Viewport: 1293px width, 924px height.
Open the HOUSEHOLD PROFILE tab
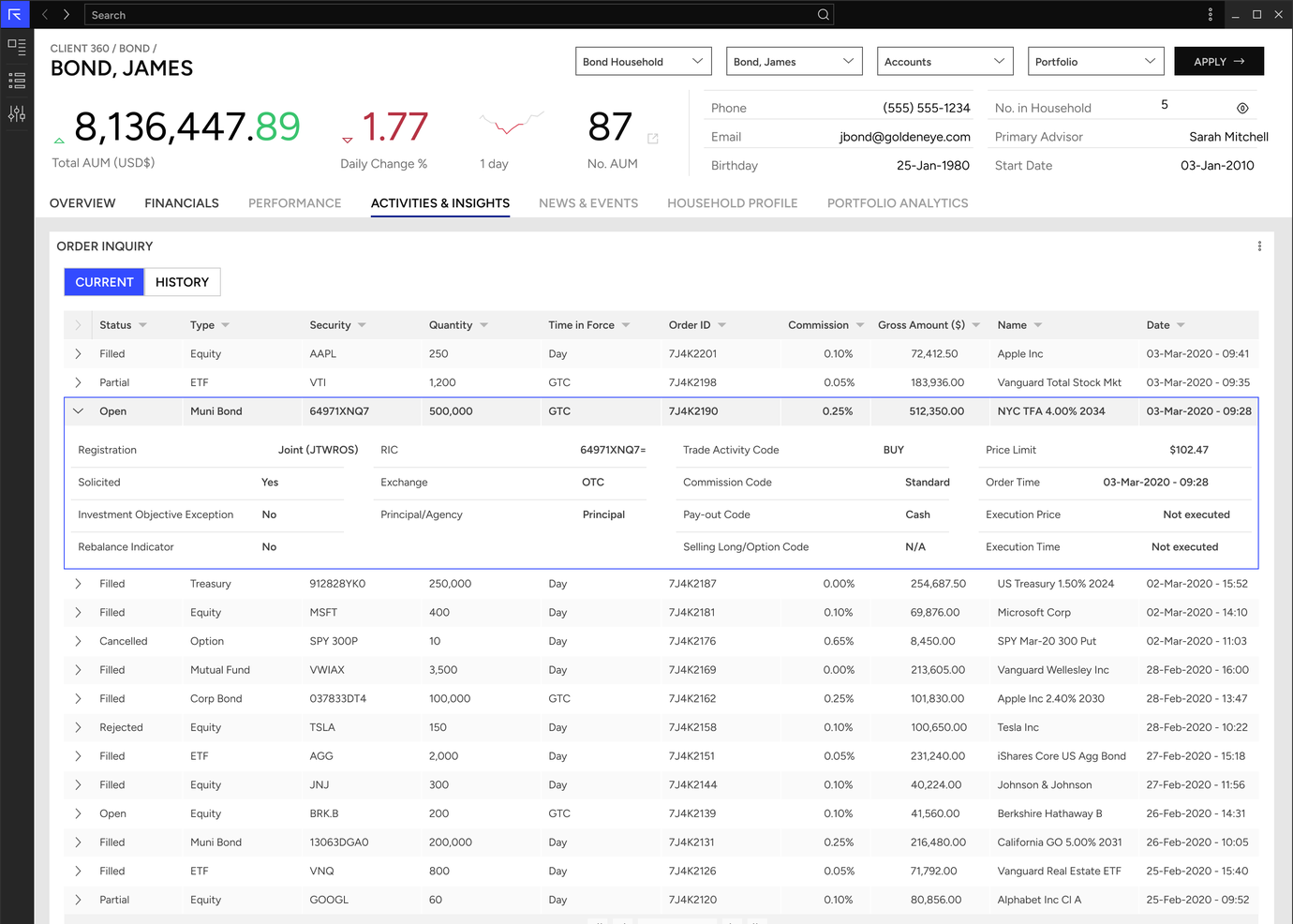pyautogui.click(x=733, y=203)
